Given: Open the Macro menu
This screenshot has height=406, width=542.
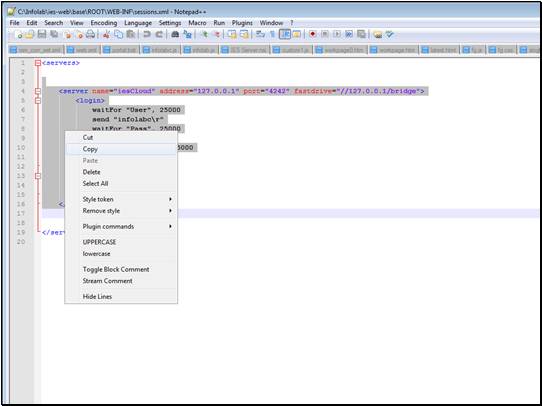Looking at the screenshot, I should [197, 23].
